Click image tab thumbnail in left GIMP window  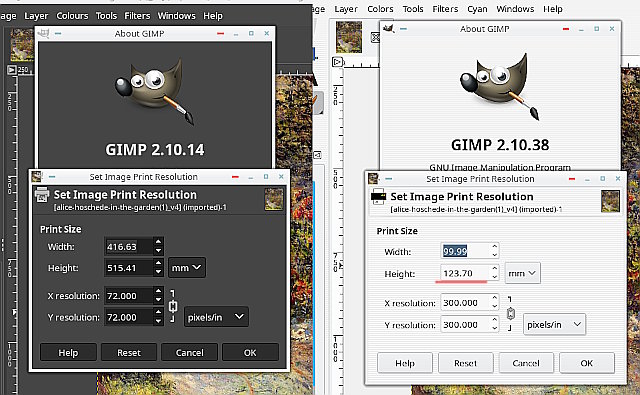point(22,45)
